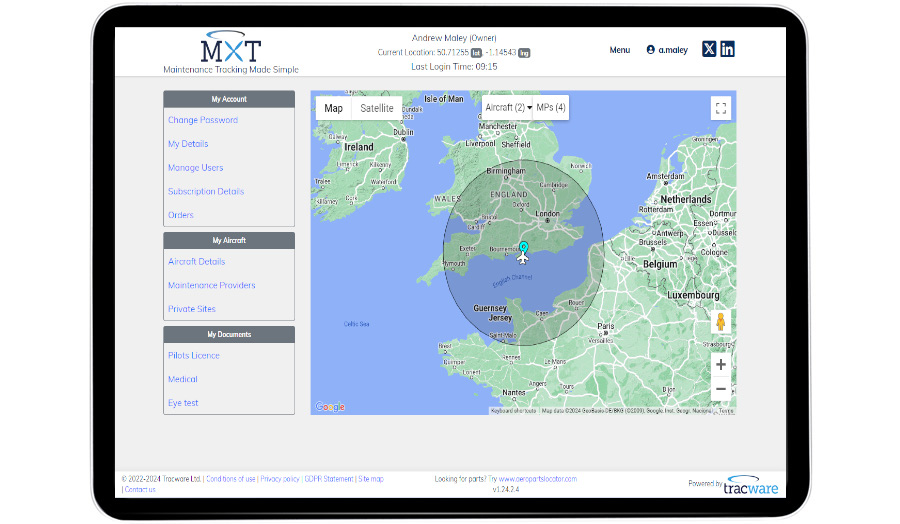Open Orders link

[180, 215]
